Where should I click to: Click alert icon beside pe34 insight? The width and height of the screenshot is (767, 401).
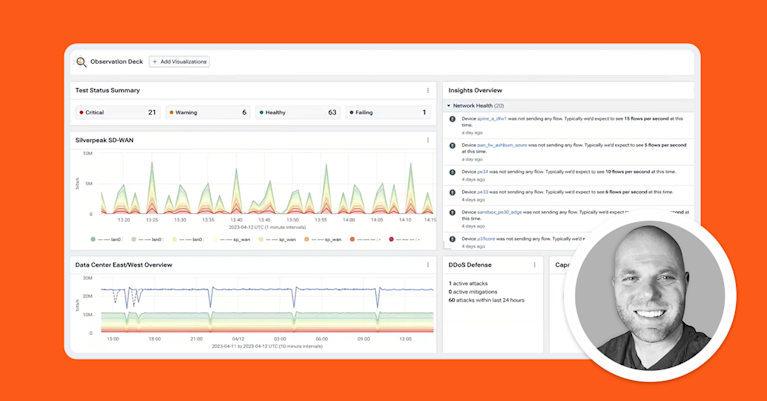(452, 172)
